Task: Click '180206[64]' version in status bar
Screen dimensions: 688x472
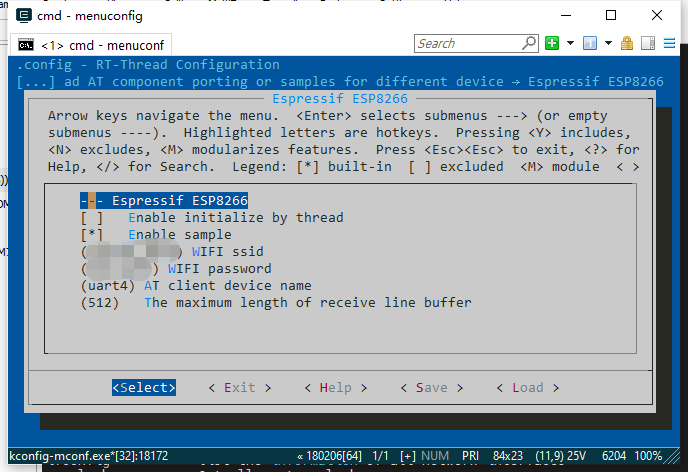Action: point(333,456)
